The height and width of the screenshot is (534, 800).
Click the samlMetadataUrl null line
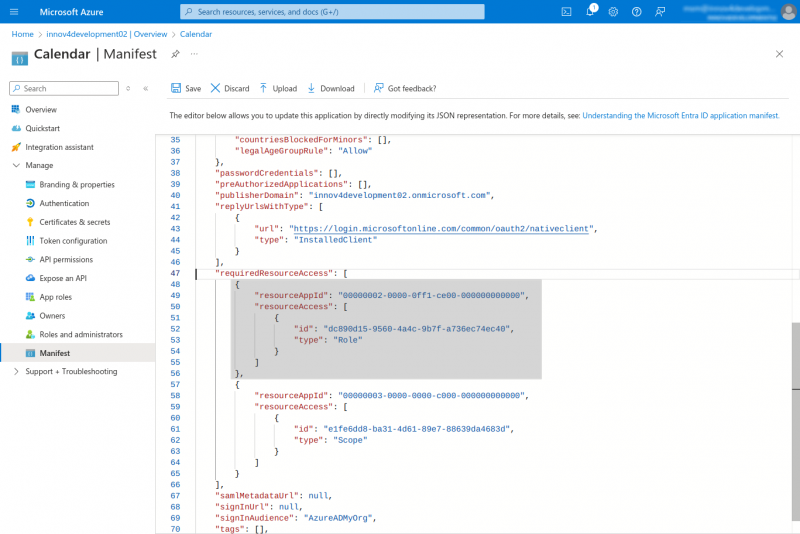tap(273, 496)
